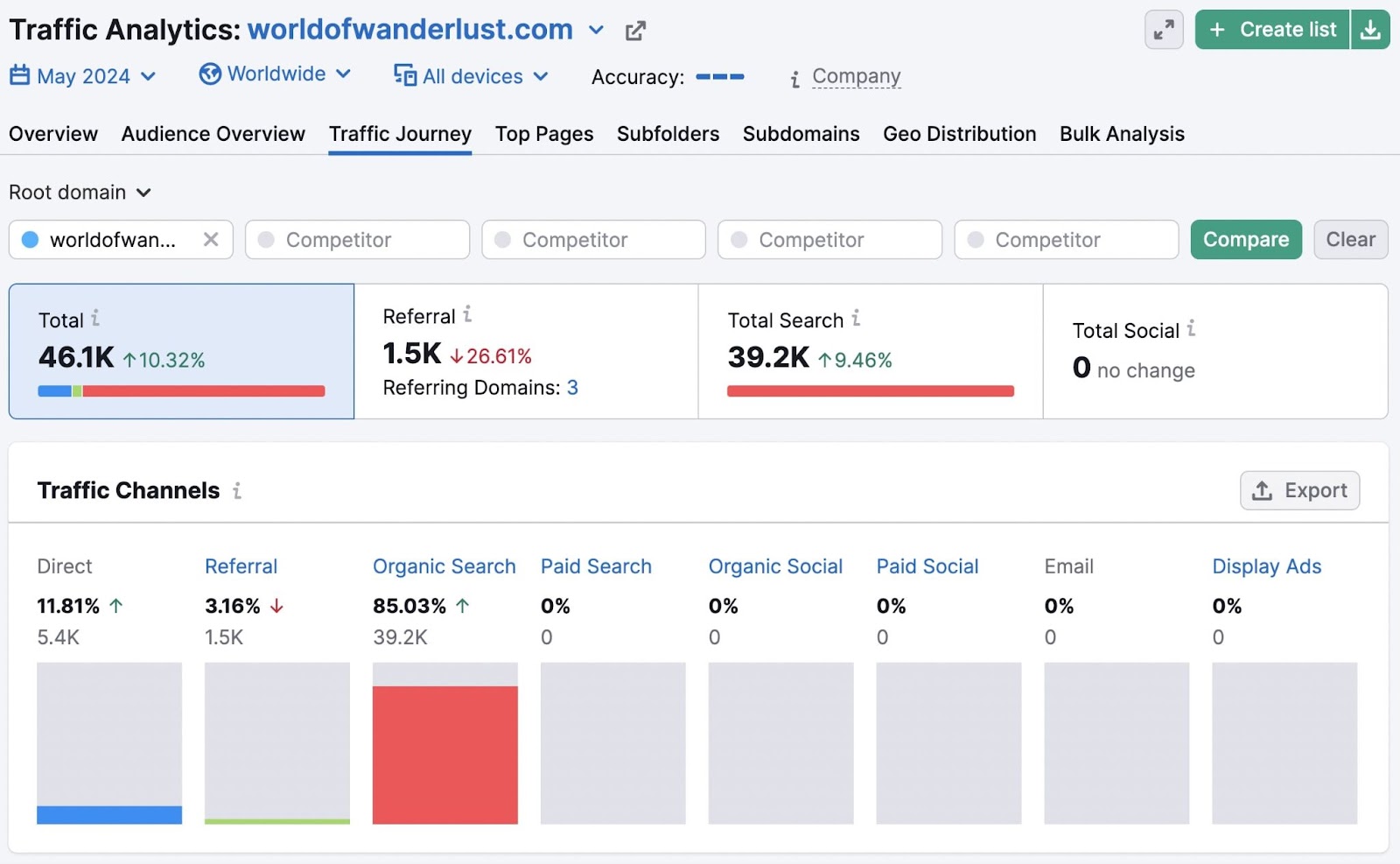Remove worldofwanderlust domain with the X icon
This screenshot has height=864, width=1400.
pyautogui.click(x=211, y=239)
